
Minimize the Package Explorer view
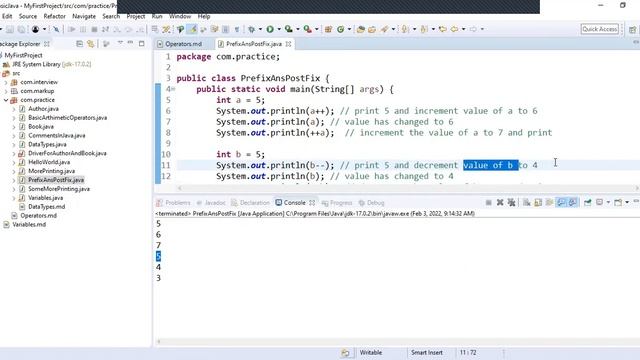click(x=130, y=43)
